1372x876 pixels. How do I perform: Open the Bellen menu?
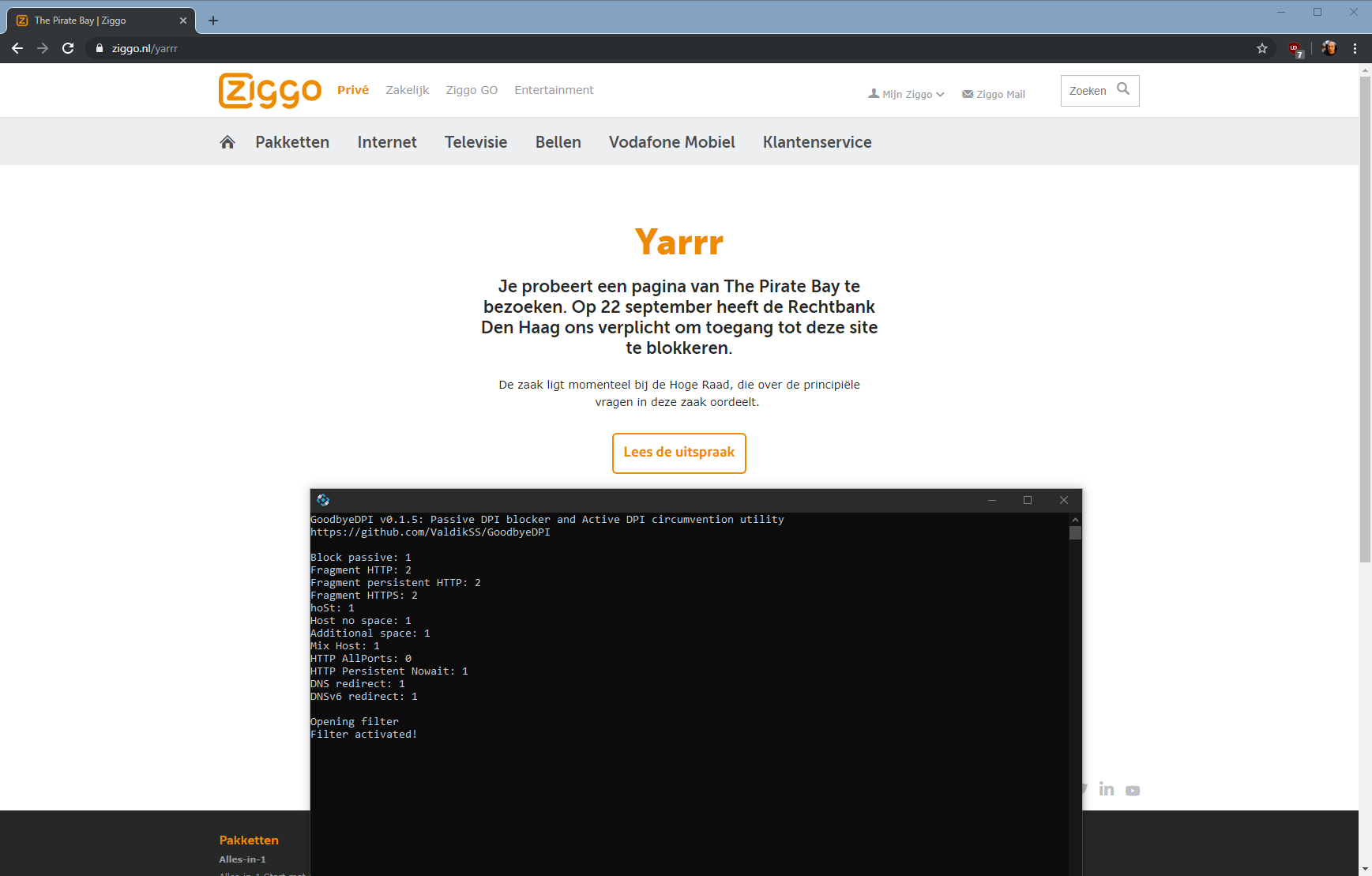click(x=558, y=142)
